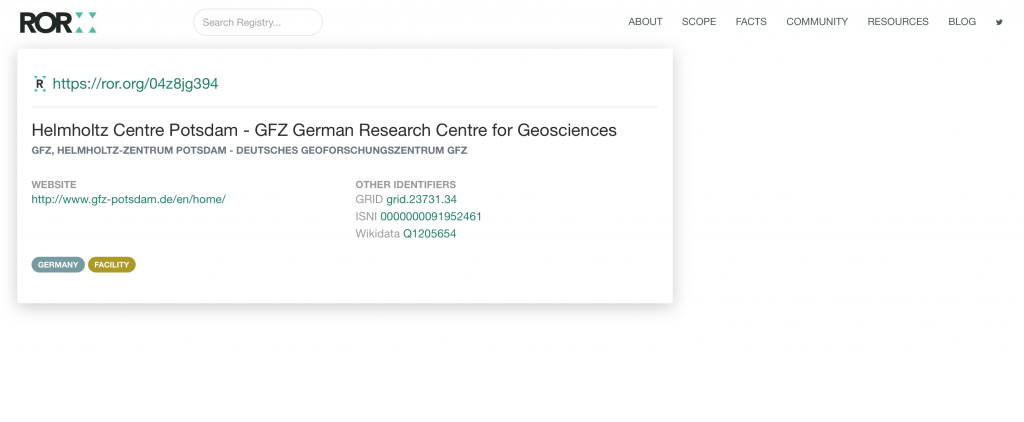Open Wikidata entry Q1205654
The width and height of the screenshot is (1024, 422).
click(x=429, y=234)
